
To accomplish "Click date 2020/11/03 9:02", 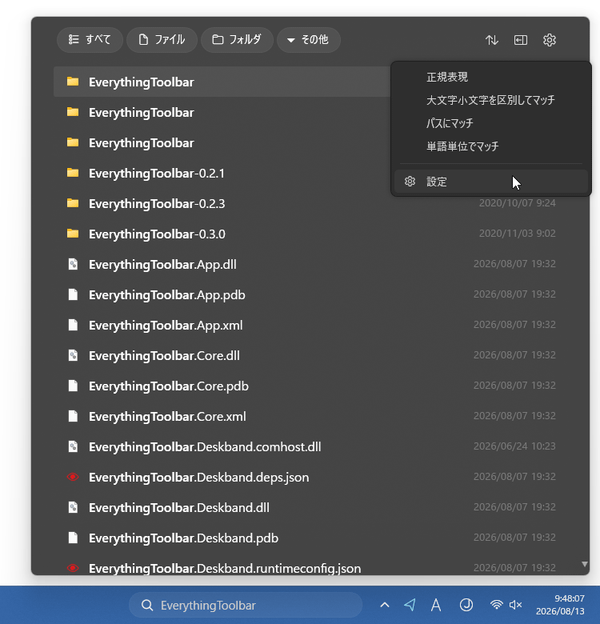I will [x=517, y=233].
